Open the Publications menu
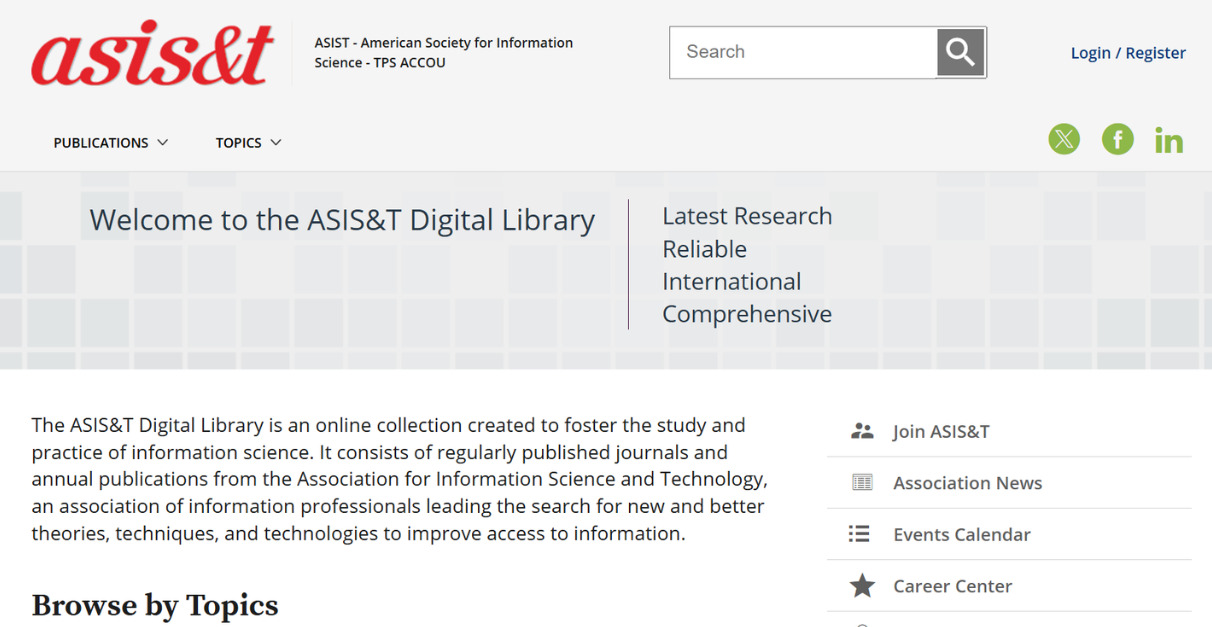The width and height of the screenshot is (1212, 627). click(101, 143)
